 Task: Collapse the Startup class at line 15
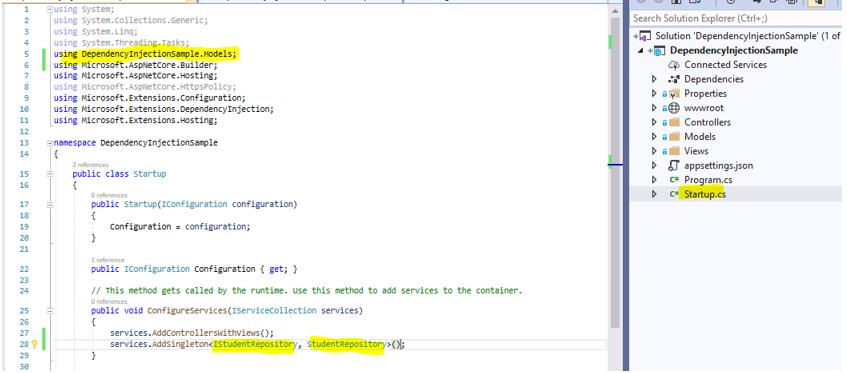click(x=50, y=174)
